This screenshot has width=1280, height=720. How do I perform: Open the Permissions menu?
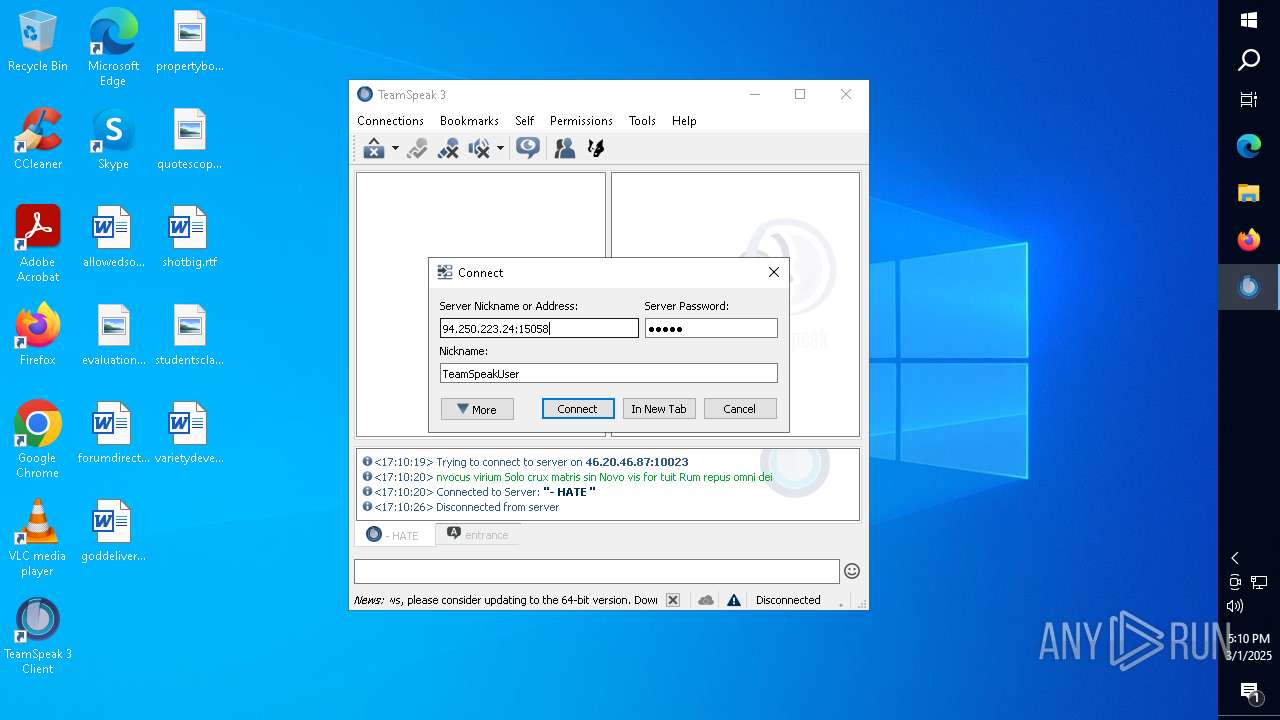tap(581, 121)
